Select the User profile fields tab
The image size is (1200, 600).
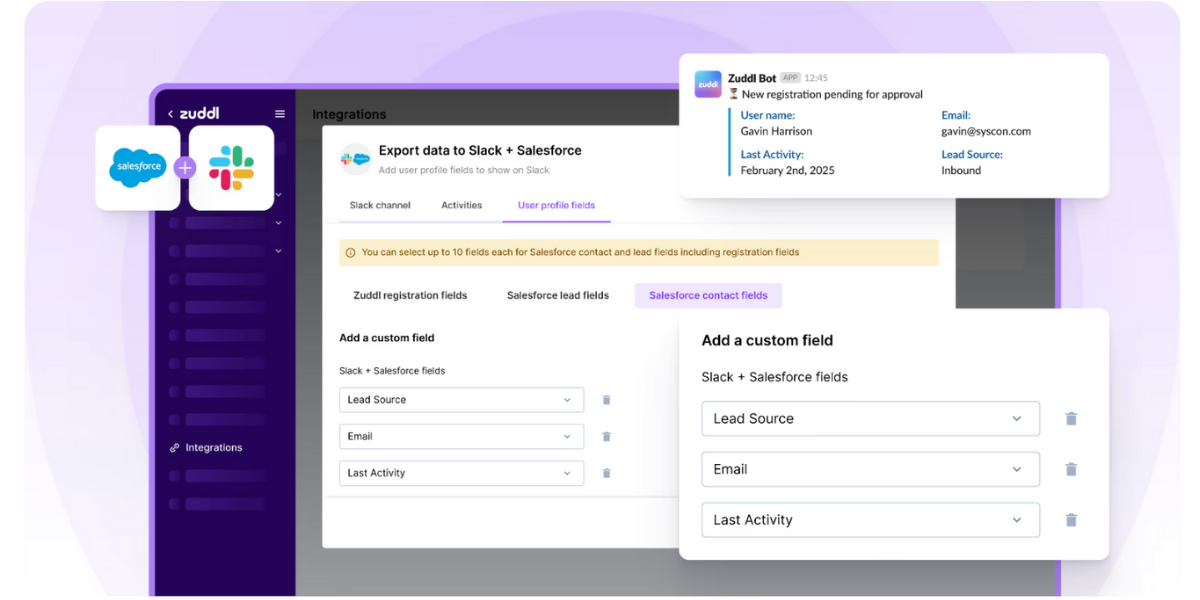click(x=556, y=205)
